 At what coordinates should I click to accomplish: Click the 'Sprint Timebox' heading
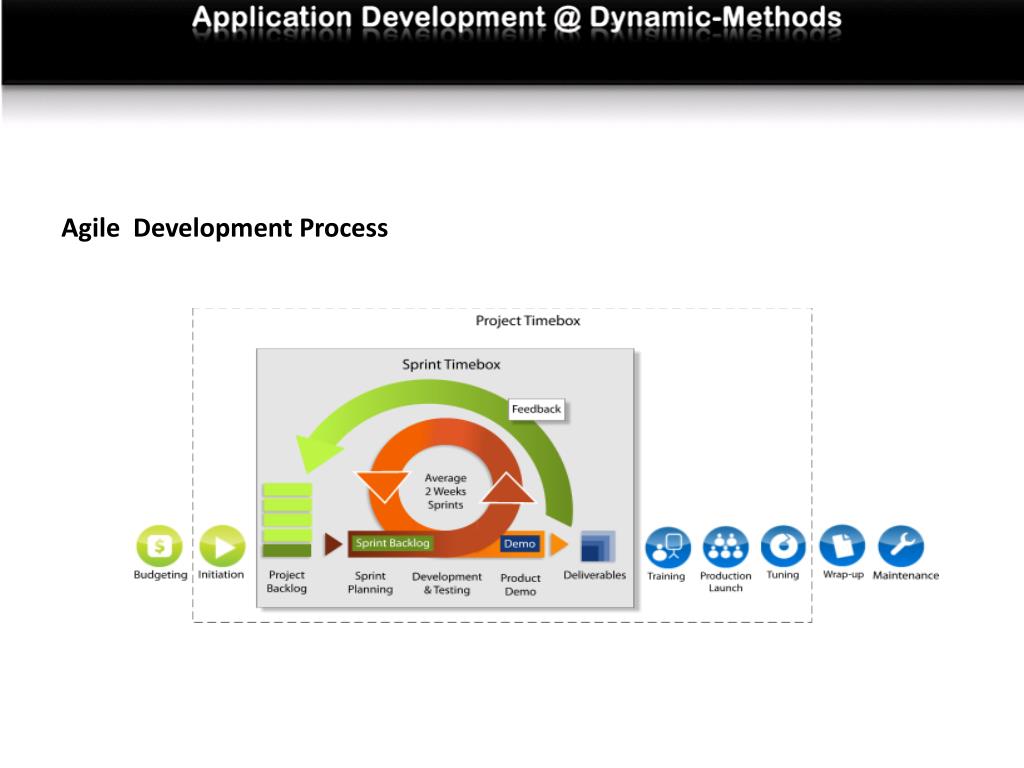tap(451, 364)
